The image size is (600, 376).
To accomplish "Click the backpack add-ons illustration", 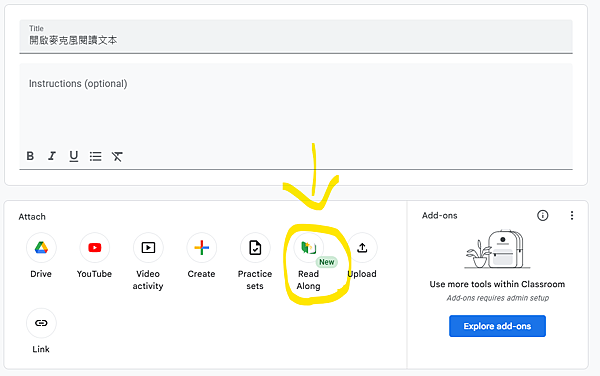I will point(497,249).
